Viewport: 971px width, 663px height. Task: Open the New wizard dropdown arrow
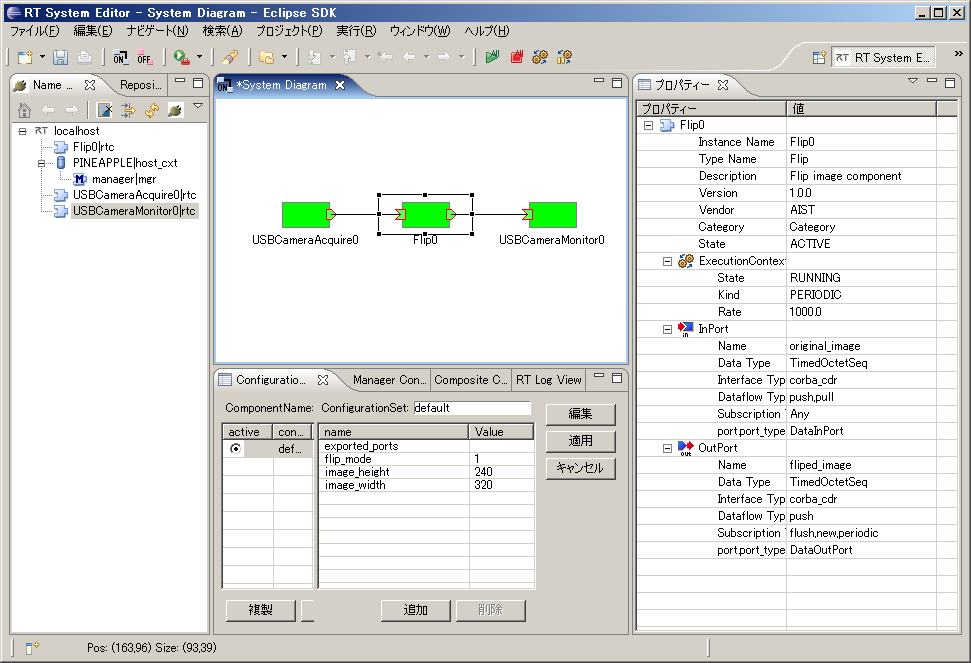tap(42, 57)
